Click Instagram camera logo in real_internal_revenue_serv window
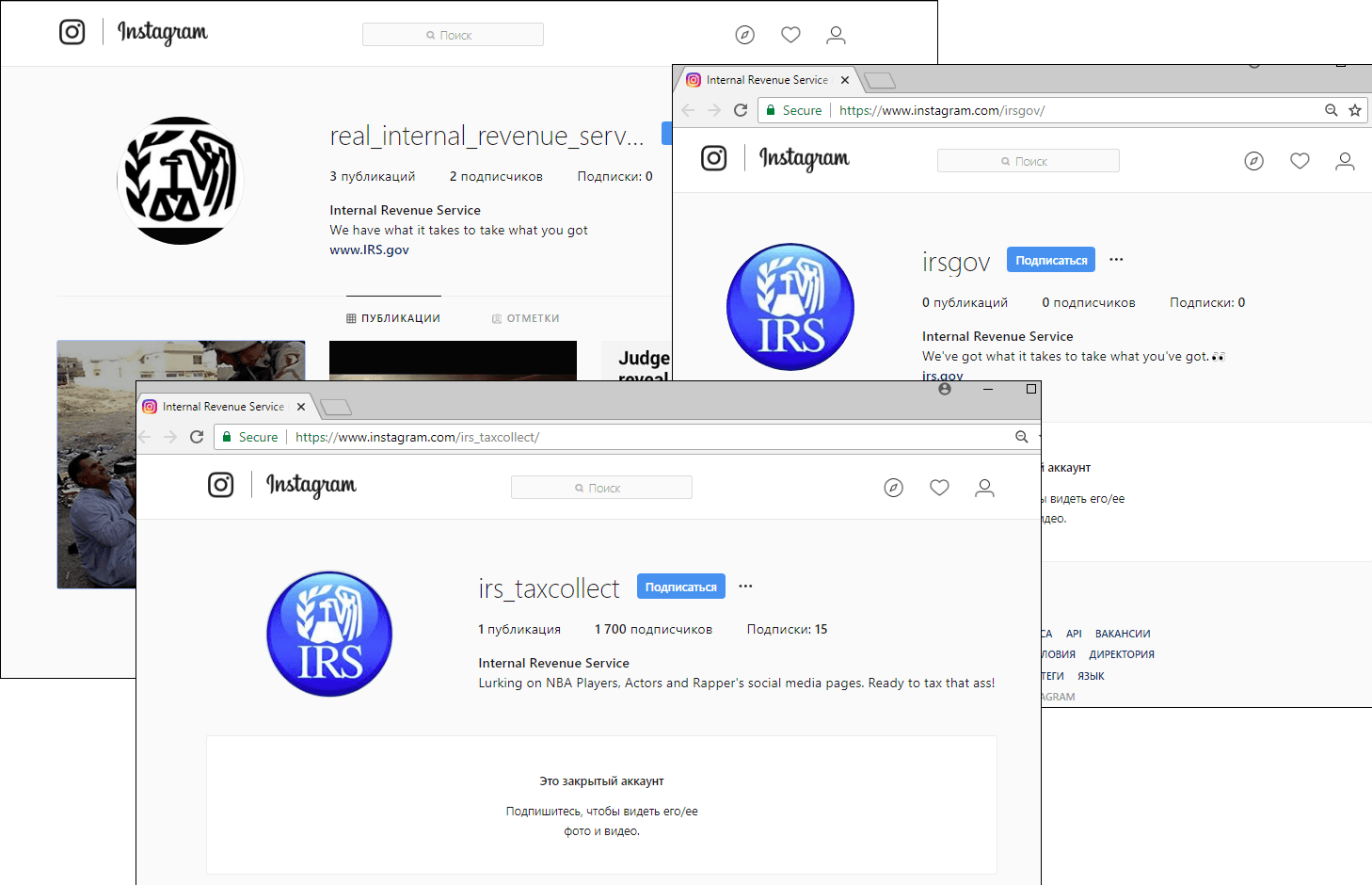The image size is (1372, 885). pyautogui.click(x=72, y=32)
